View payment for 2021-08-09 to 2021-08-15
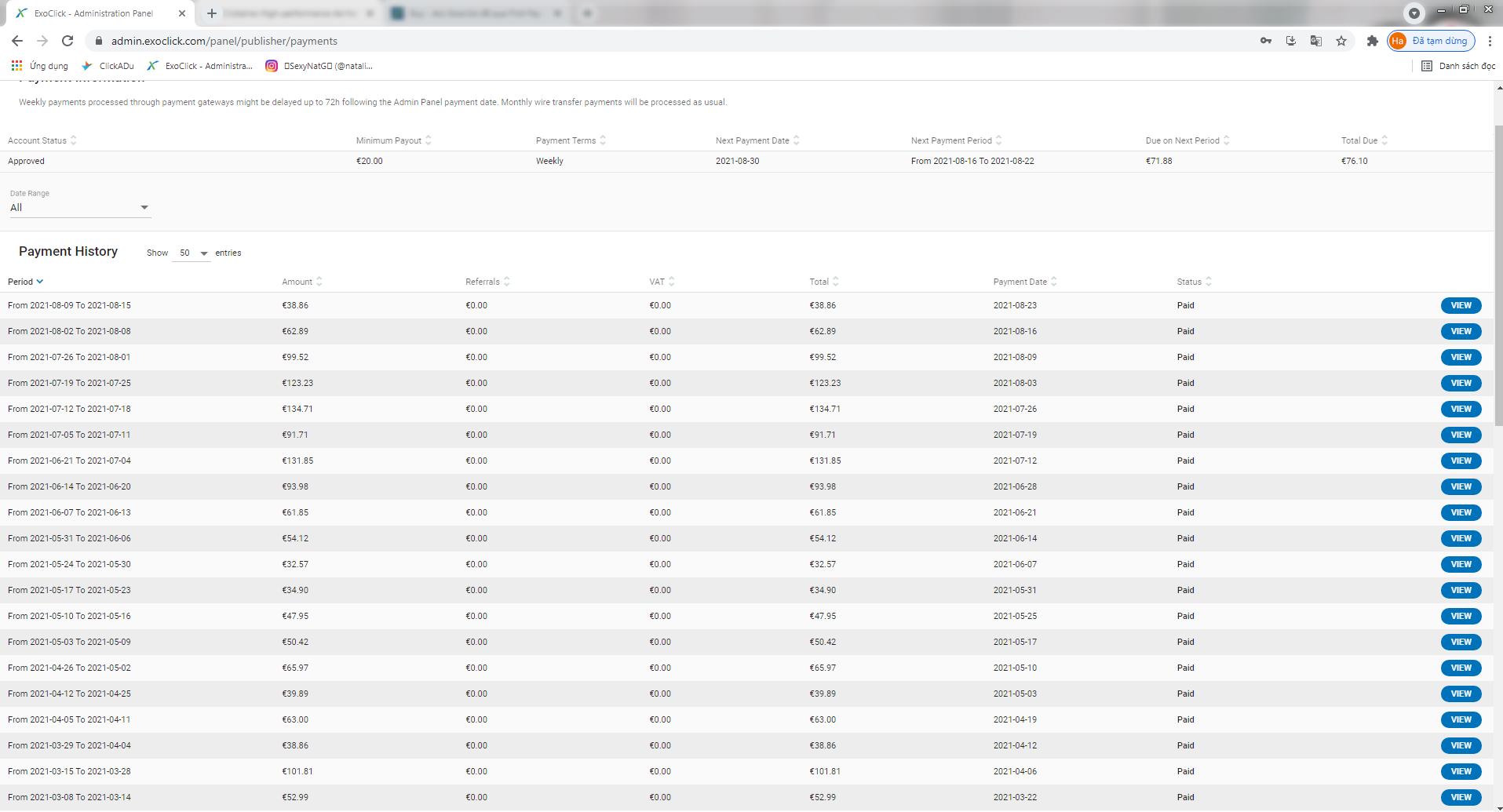This screenshot has width=1503, height=812. tap(1461, 306)
